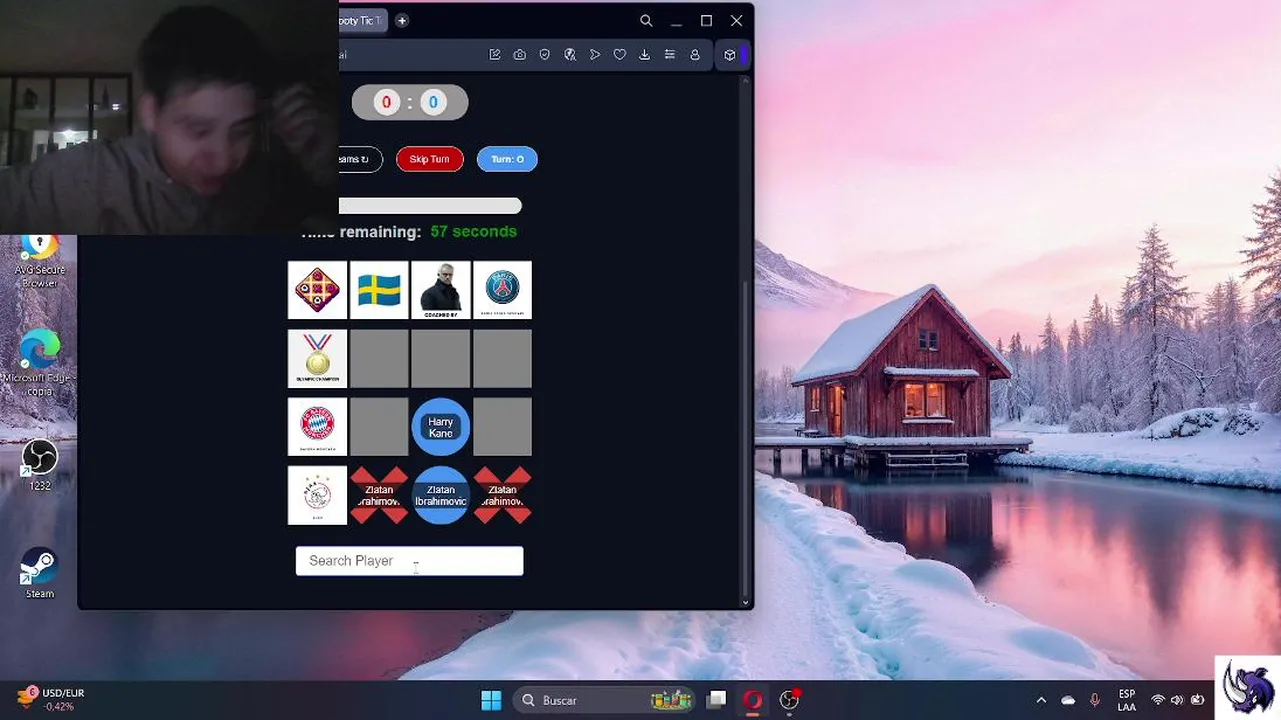This screenshot has width=1281, height=720.
Task: Click the blue-circled Zlatan Ibrahimovic cell
Action: point(441,495)
